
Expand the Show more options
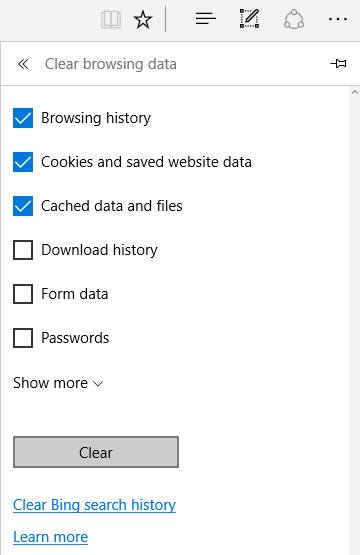click(58, 383)
